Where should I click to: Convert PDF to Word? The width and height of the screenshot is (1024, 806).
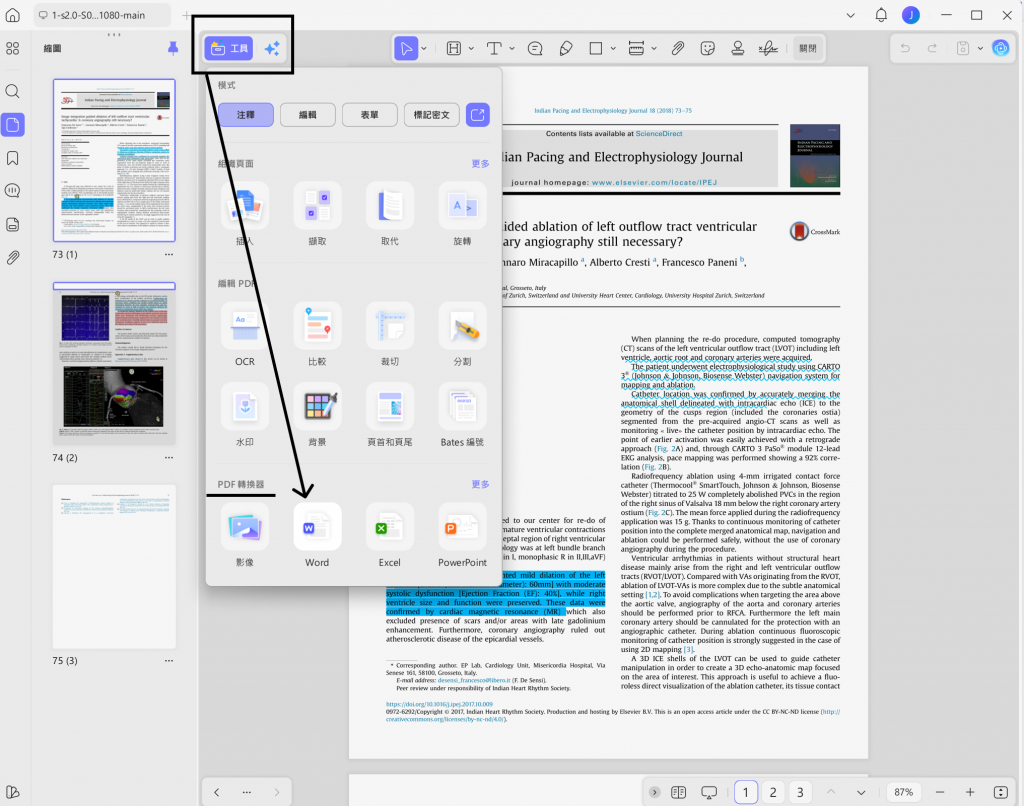click(x=317, y=536)
